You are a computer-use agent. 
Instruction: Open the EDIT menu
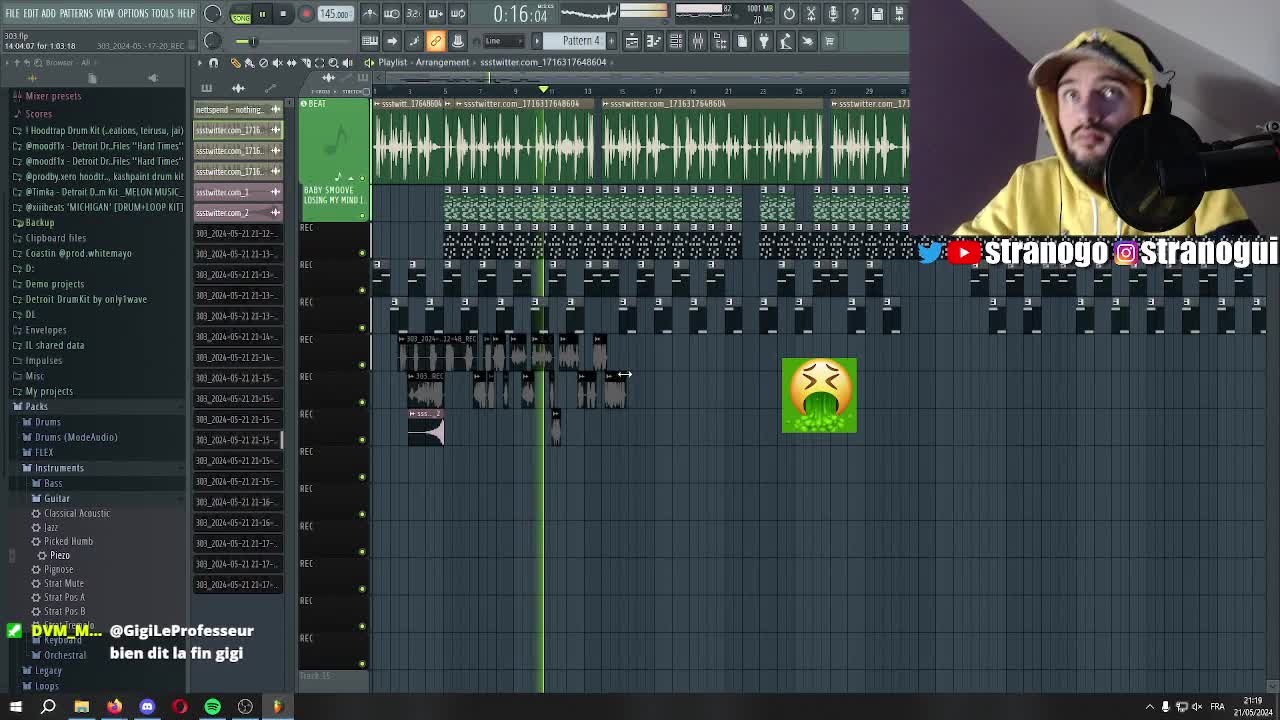[30, 13]
